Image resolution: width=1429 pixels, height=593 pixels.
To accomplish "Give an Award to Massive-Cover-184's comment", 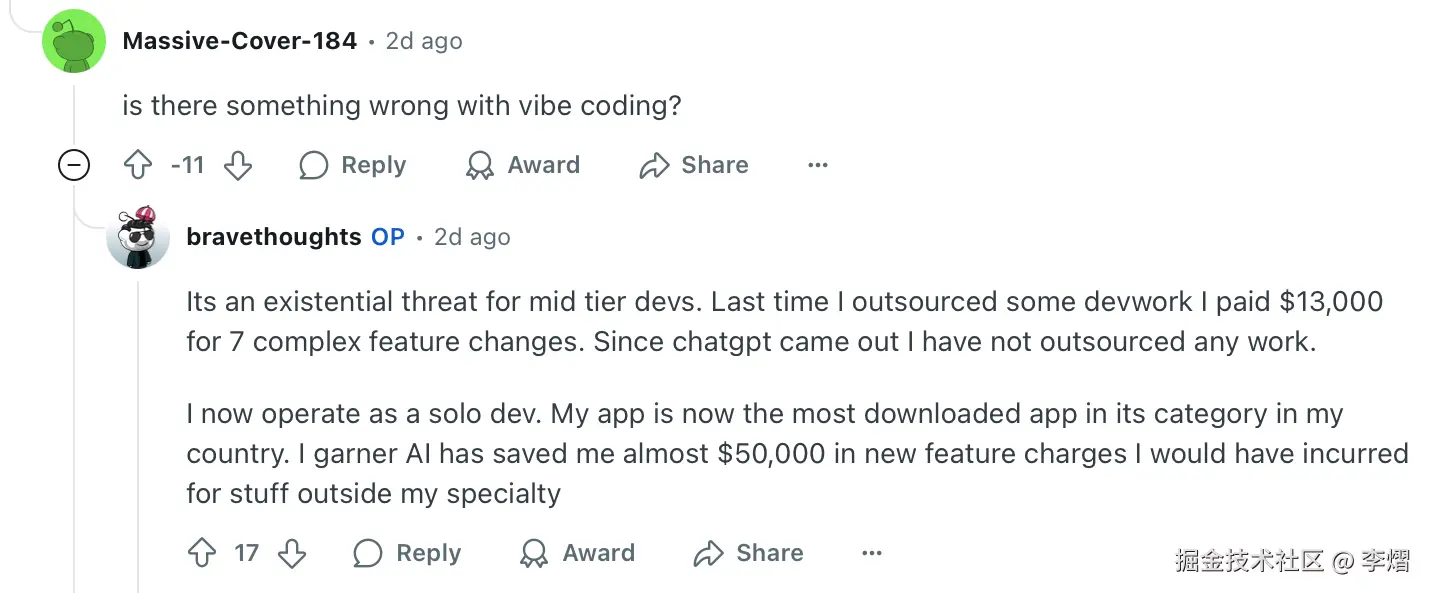I will pyautogui.click(x=523, y=165).
